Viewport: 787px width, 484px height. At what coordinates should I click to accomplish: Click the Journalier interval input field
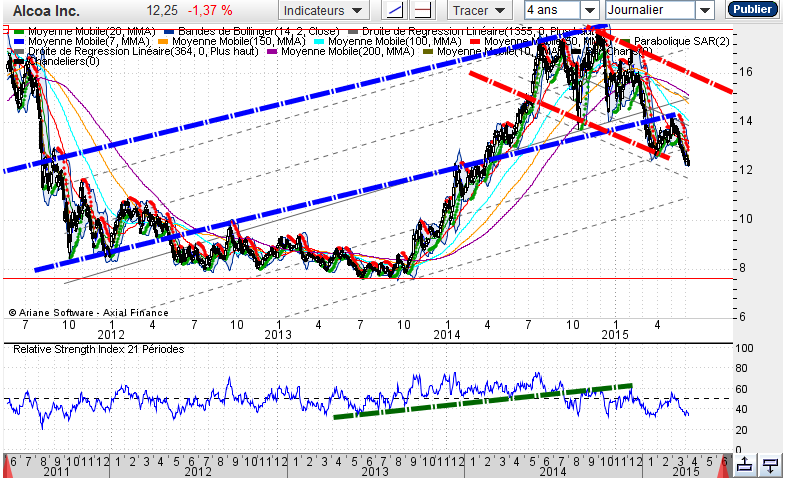click(651, 10)
